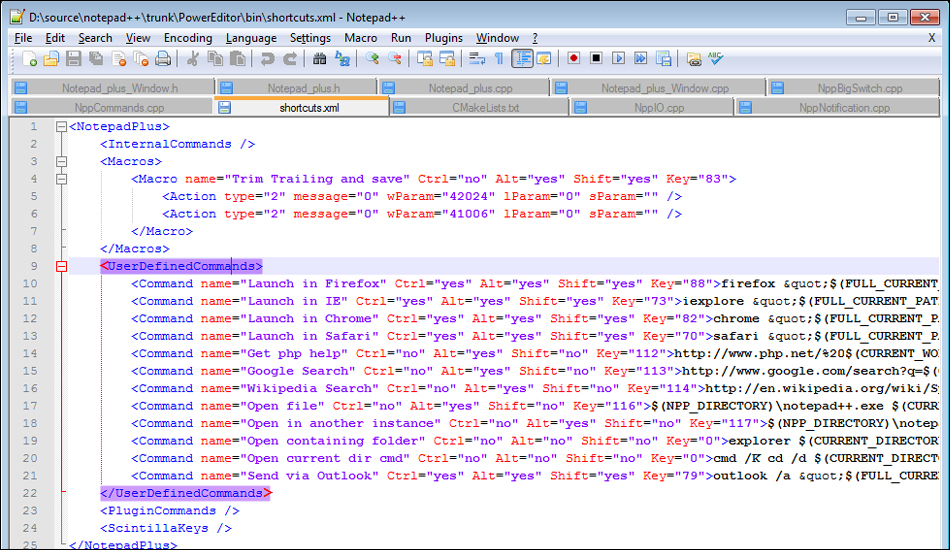
Task: Open the Settings menu
Action: (310, 38)
